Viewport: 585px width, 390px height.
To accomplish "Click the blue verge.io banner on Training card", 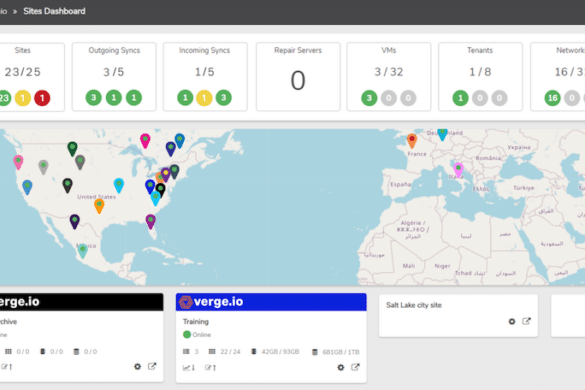I will click(x=271, y=302).
